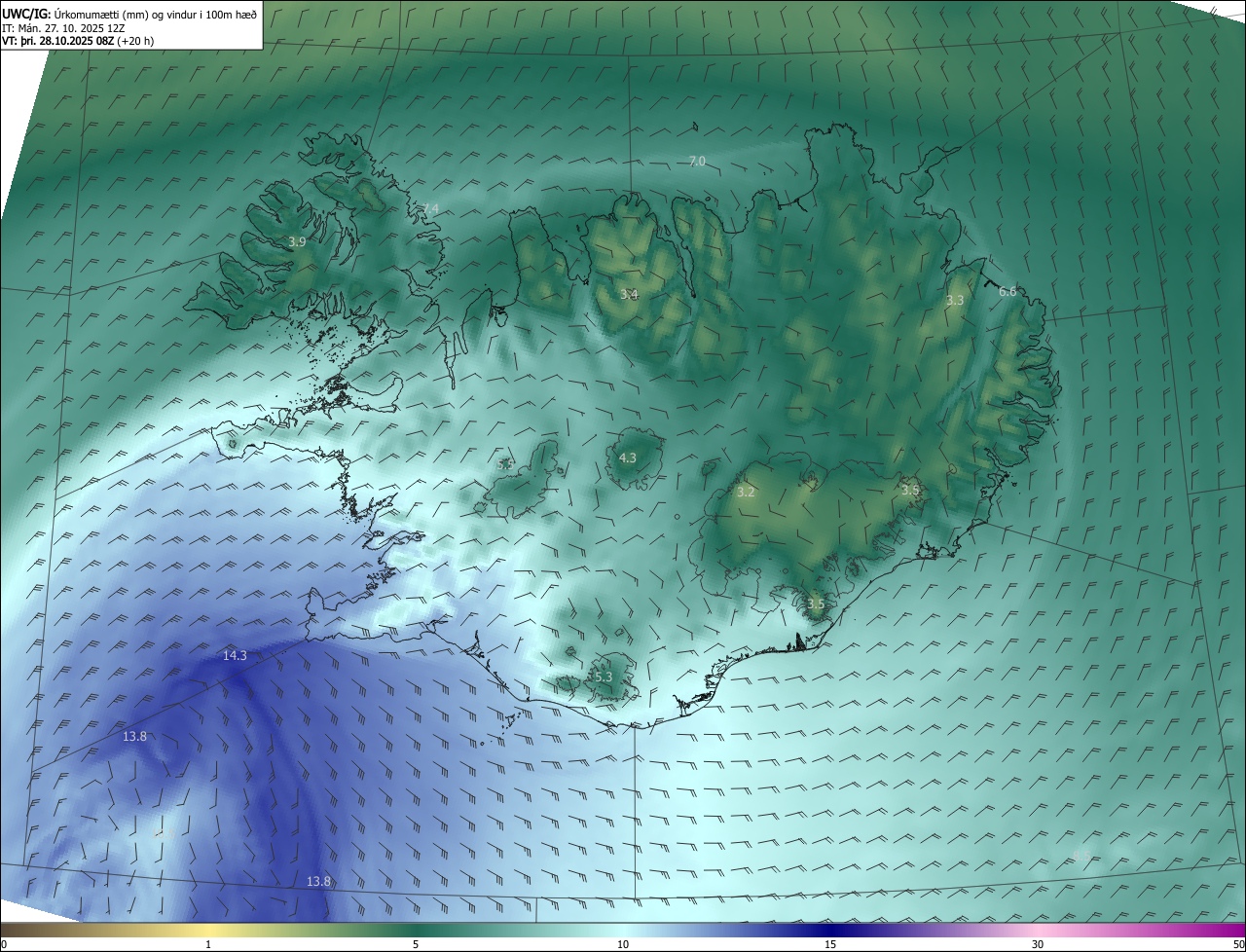The image size is (1246, 952).
Task: Select the legend tick label 30
Action: coord(1038,944)
